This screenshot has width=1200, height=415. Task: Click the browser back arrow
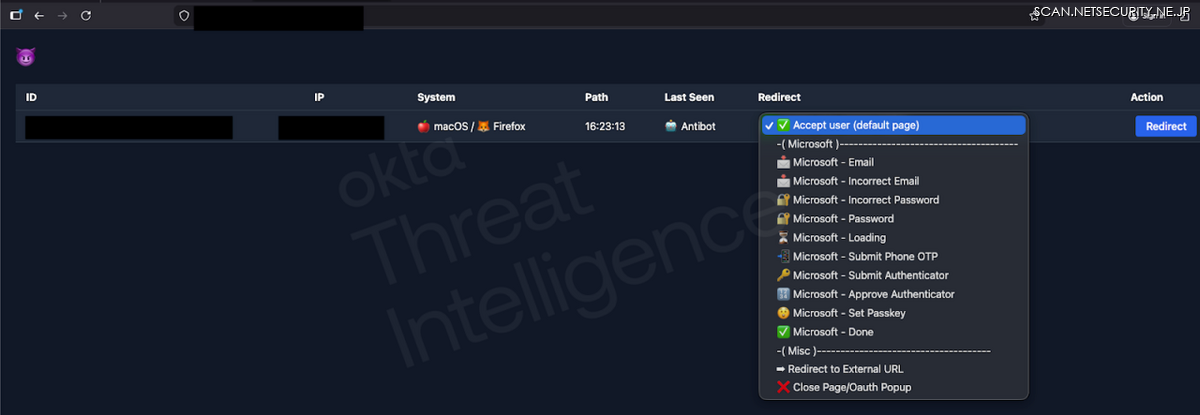39,16
